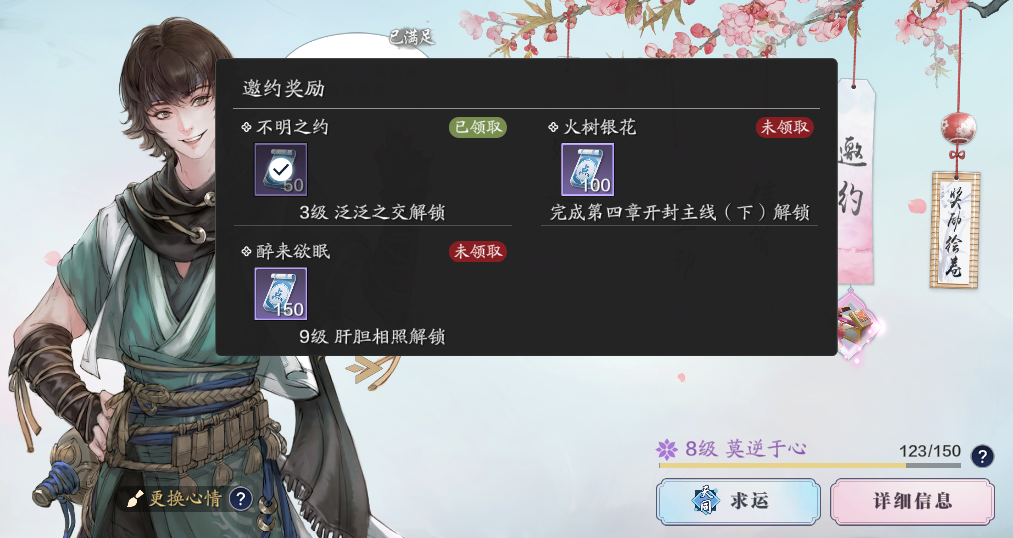Click the brush icon for 更换心情
1013x538 pixels.
click(135, 499)
